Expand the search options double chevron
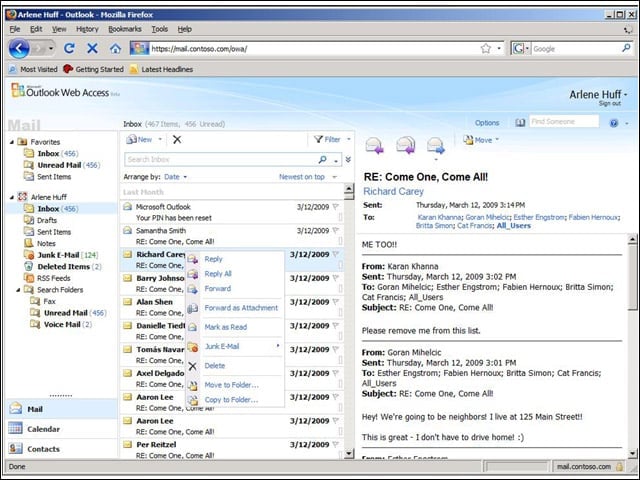The image size is (640, 480). tap(348, 159)
